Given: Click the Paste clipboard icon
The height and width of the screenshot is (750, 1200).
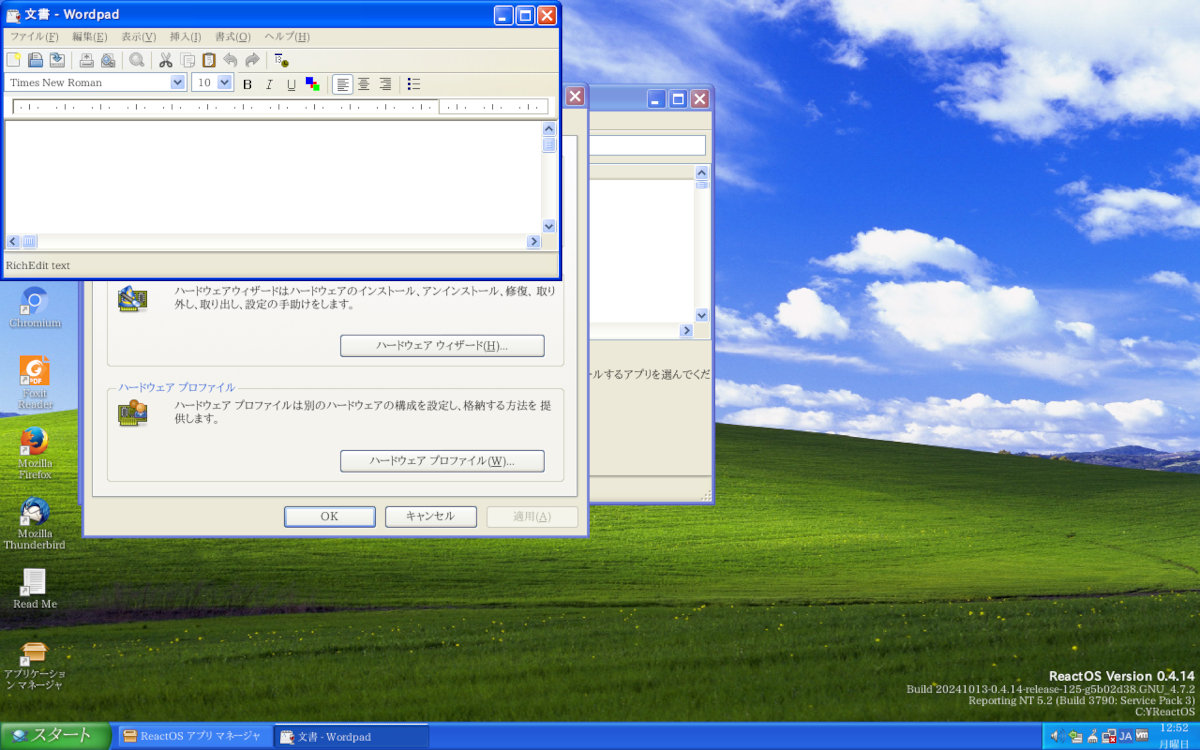Looking at the screenshot, I should [x=209, y=60].
